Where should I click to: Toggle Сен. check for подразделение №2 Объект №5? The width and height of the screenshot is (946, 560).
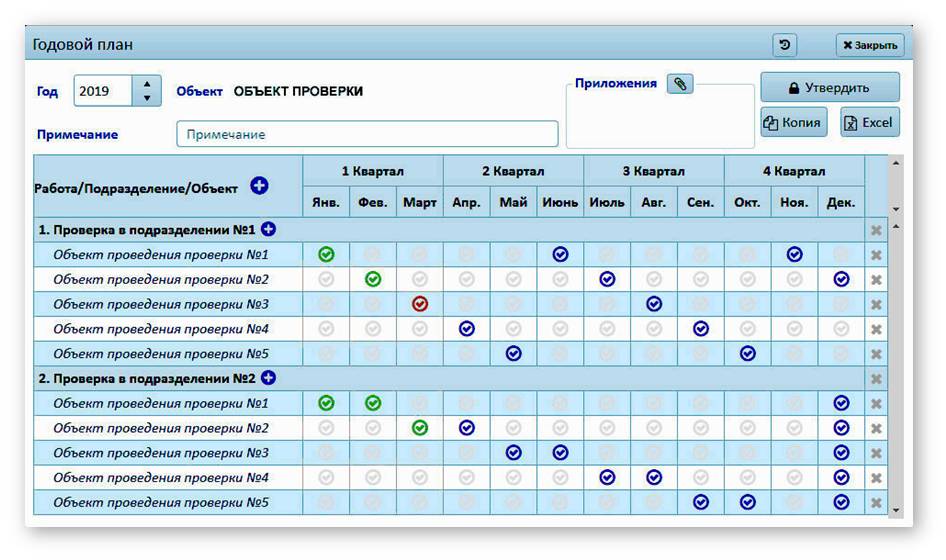click(700, 501)
